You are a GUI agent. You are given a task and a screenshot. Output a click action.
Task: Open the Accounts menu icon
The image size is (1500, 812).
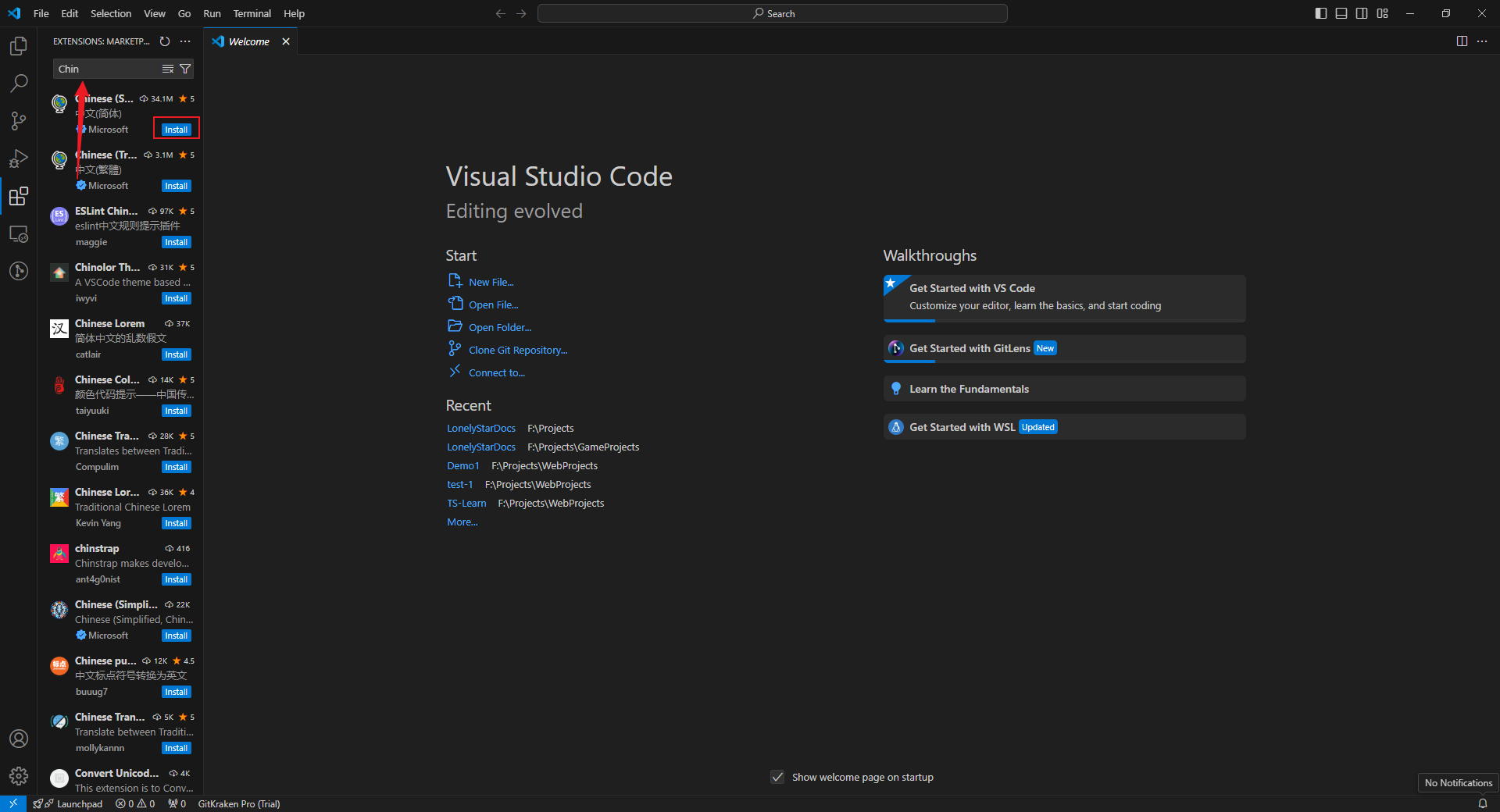point(19,739)
